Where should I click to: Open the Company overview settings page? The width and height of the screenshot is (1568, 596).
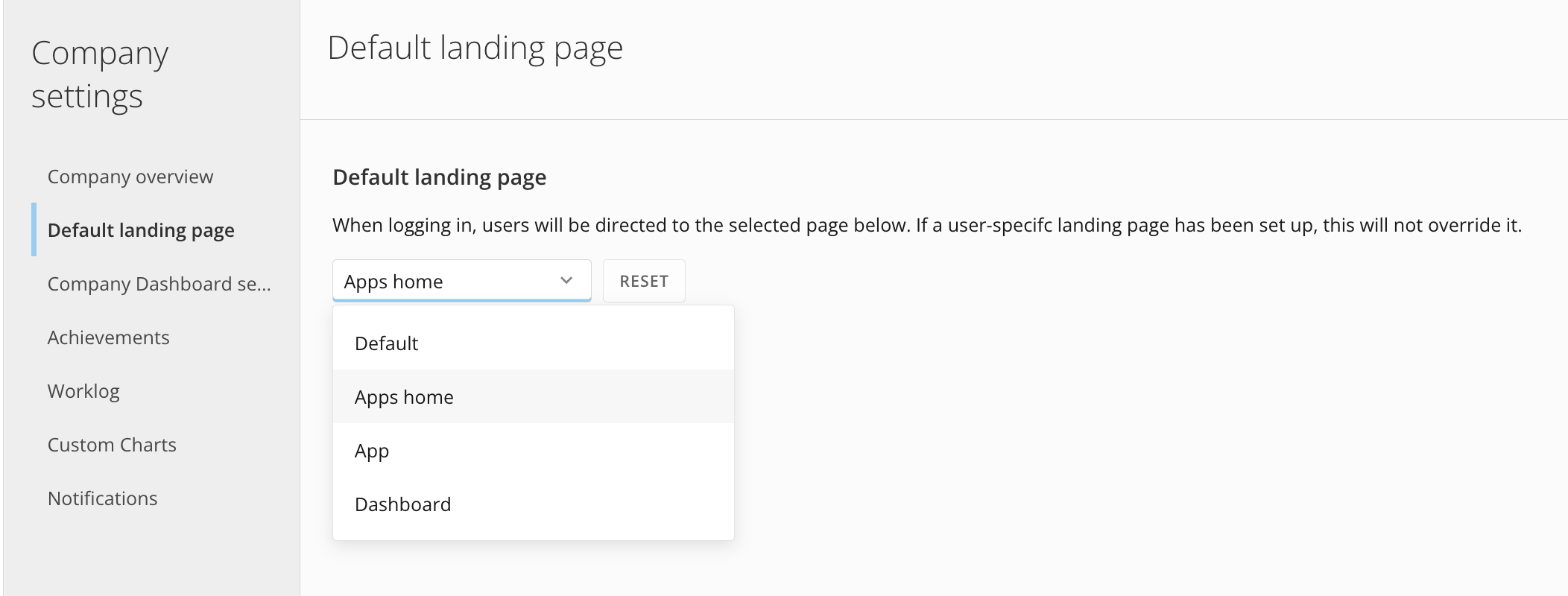coord(130,177)
